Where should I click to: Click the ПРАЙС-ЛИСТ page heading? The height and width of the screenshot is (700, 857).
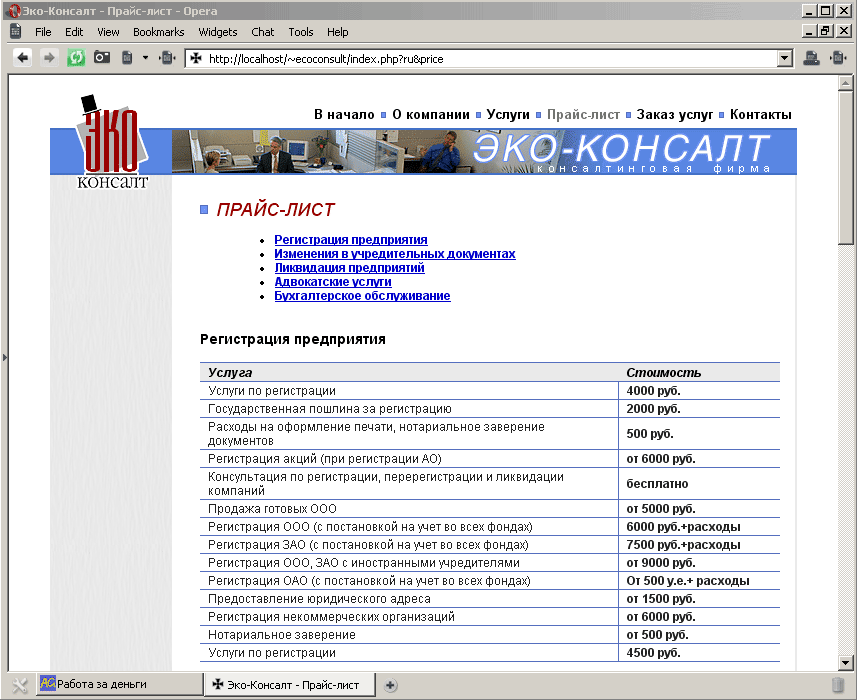click(x=275, y=209)
